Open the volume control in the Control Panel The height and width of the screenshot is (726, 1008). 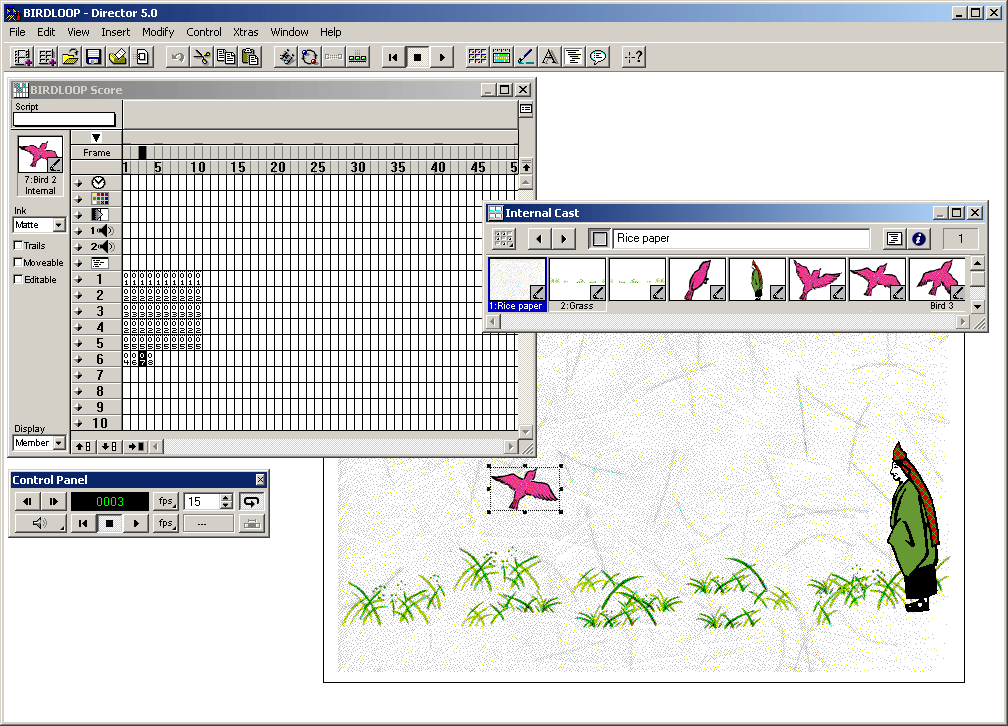(40, 523)
